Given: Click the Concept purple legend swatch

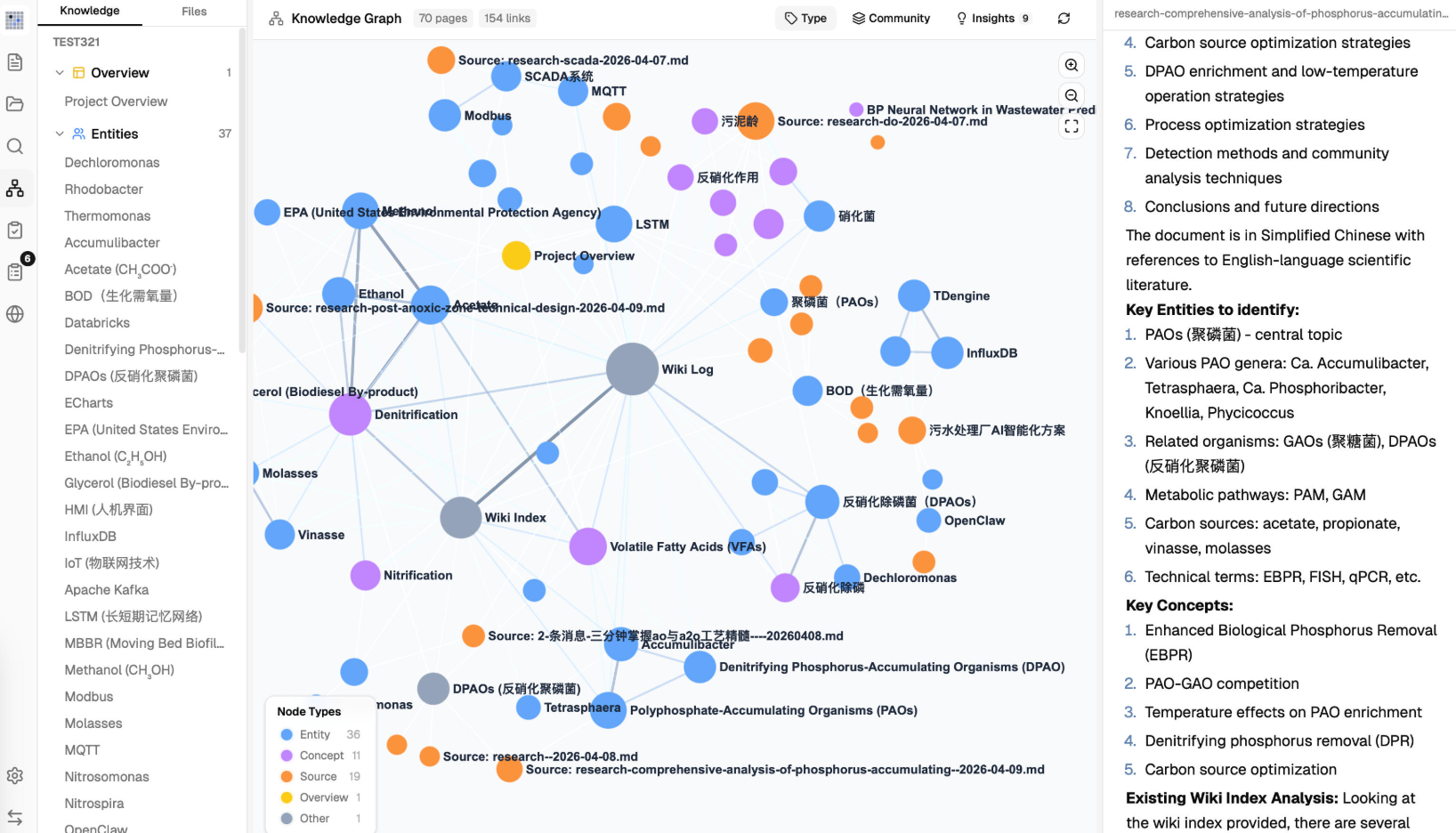Looking at the screenshot, I should pyautogui.click(x=287, y=756).
